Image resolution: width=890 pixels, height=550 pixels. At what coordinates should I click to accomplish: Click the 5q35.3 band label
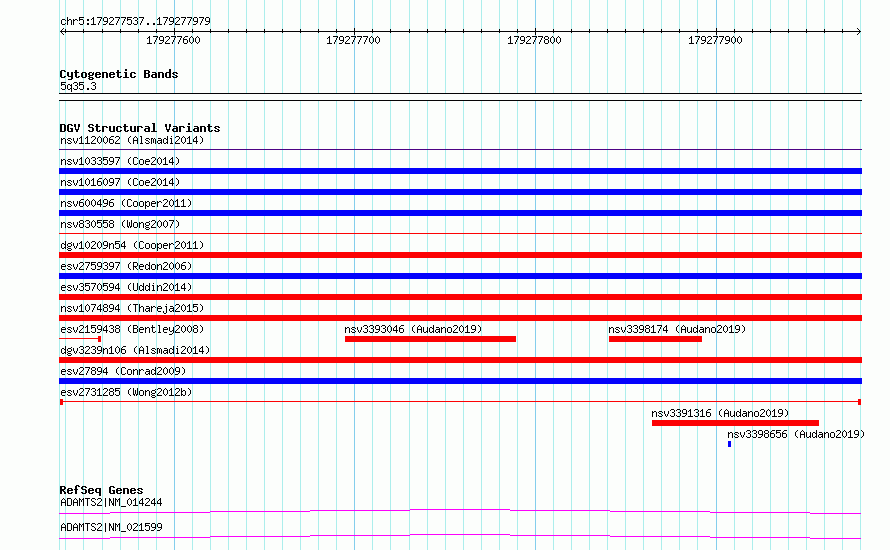pos(78,86)
